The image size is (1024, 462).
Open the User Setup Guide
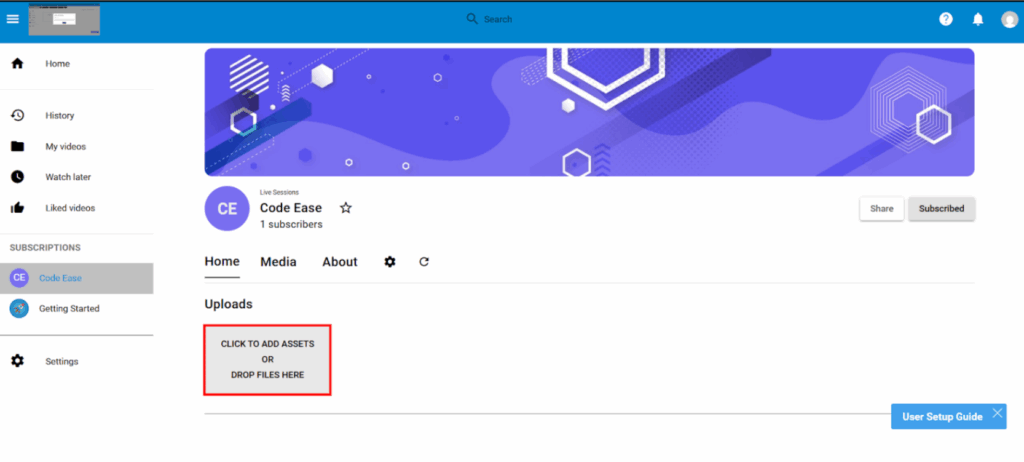tap(941, 417)
